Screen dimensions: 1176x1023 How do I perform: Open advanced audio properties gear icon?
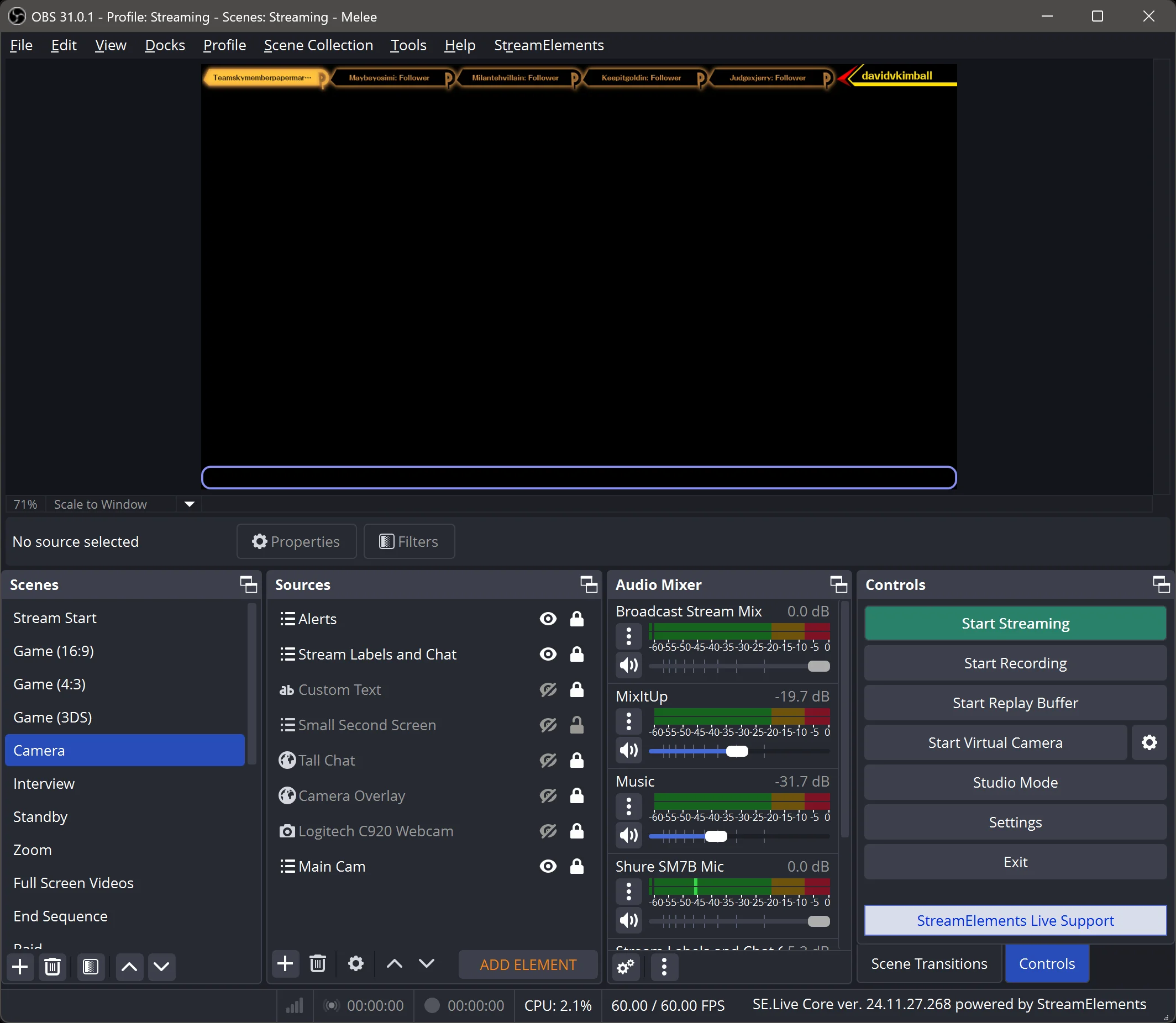[x=625, y=968]
